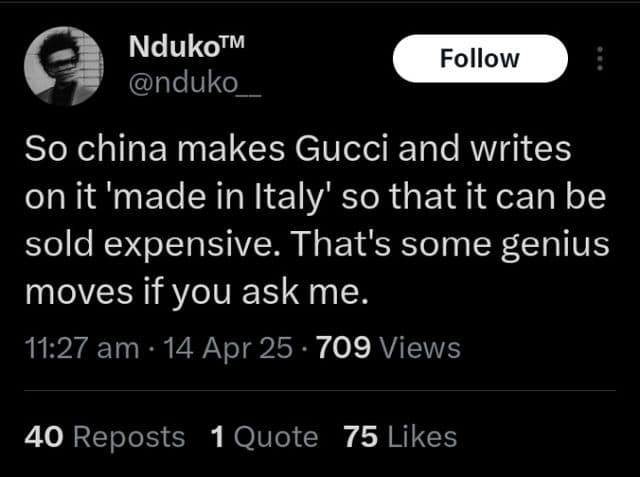Show the Likes list
Image resolution: width=640 pixels, height=477 pixels.
click(420, 437)
